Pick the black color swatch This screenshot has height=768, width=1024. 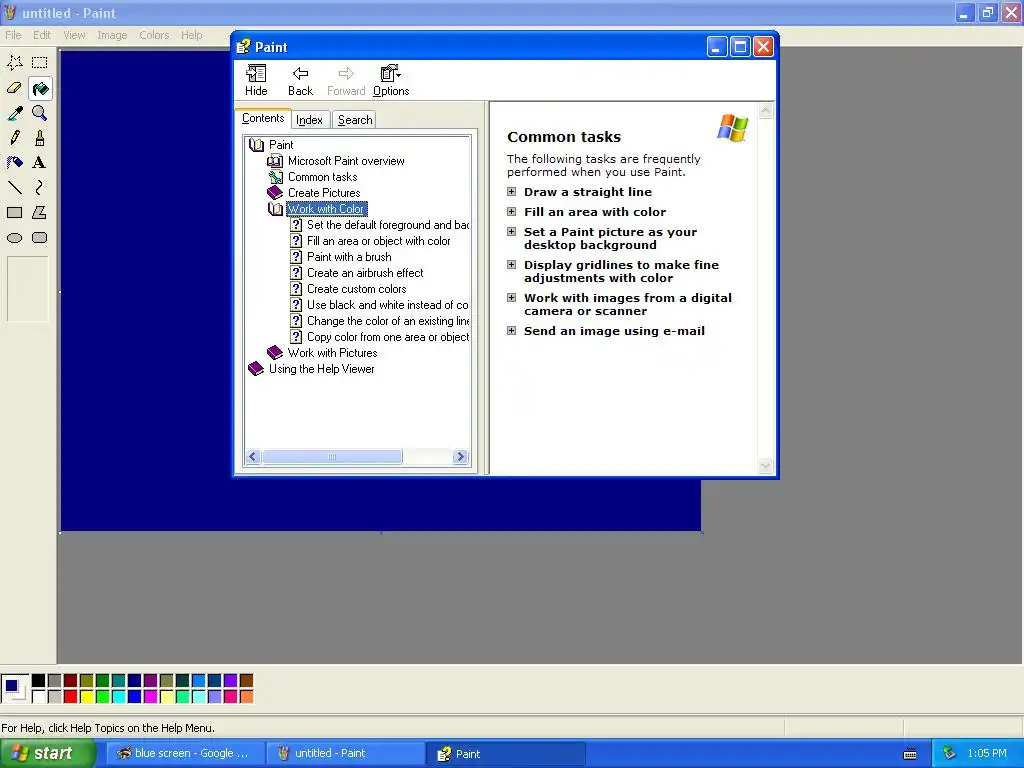[39, 680]
